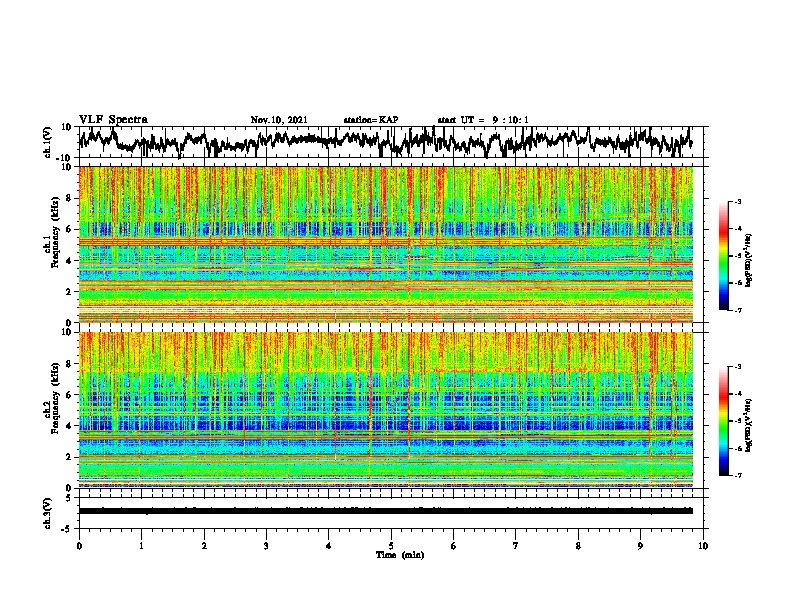Click the time axis tick label '1'

[141, 546]
